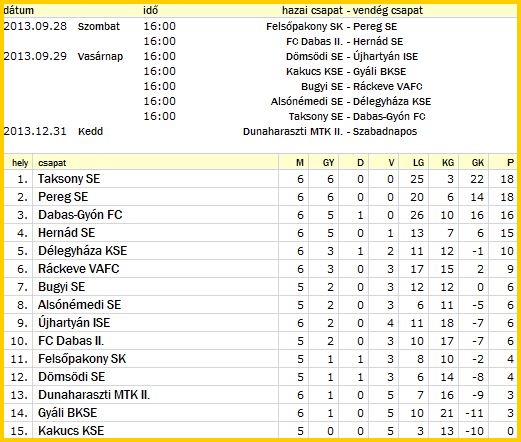Click the 'dátum' header in fixtures

click(x=19, y=10)
